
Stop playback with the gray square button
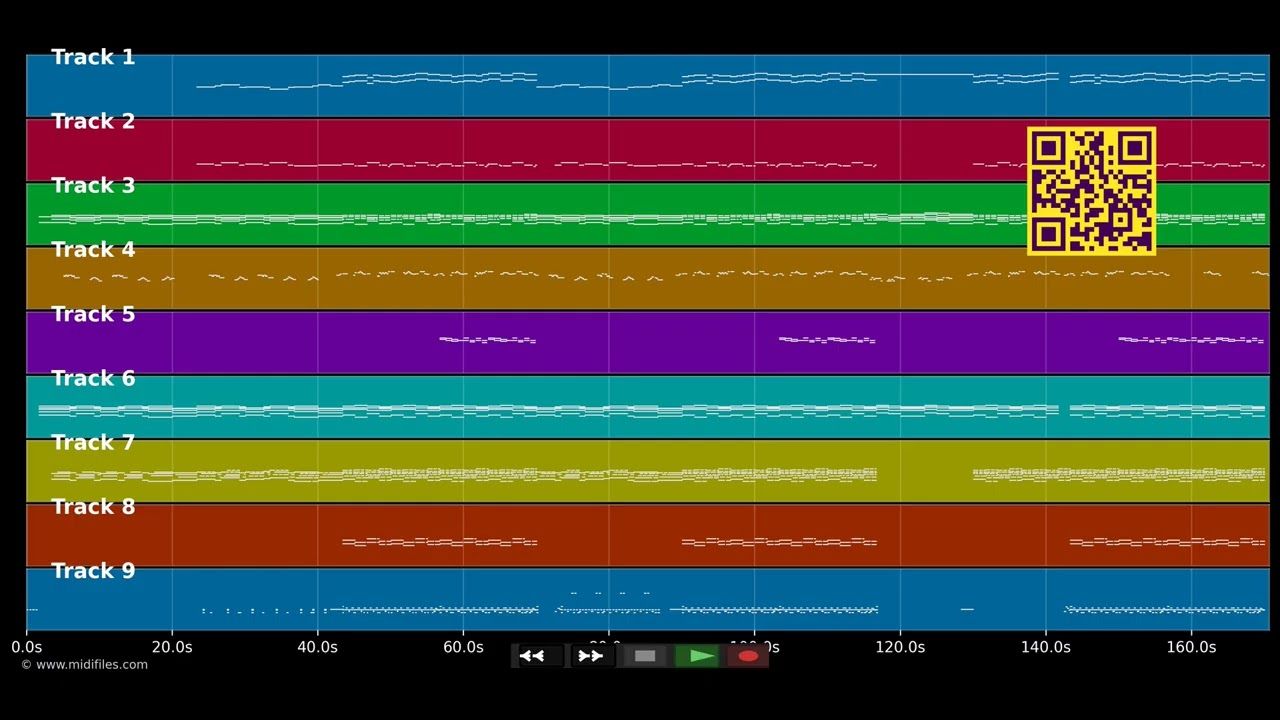pyautogui.click(x=645, y=656)
